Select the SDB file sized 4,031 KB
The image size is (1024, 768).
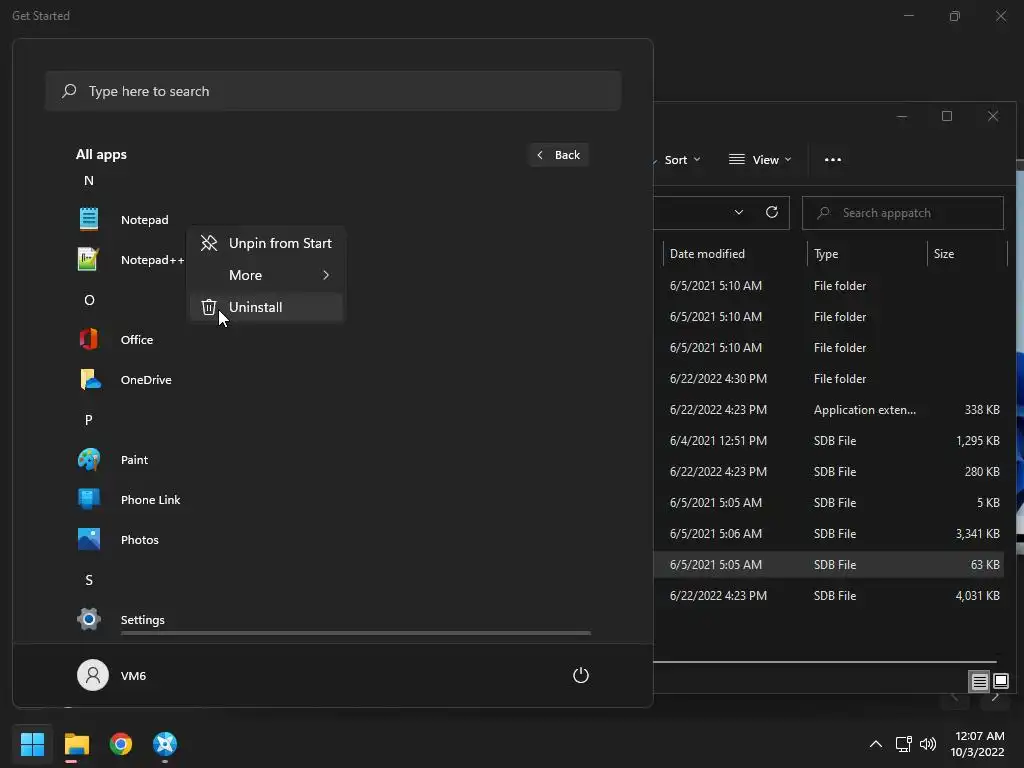point(829,596)
